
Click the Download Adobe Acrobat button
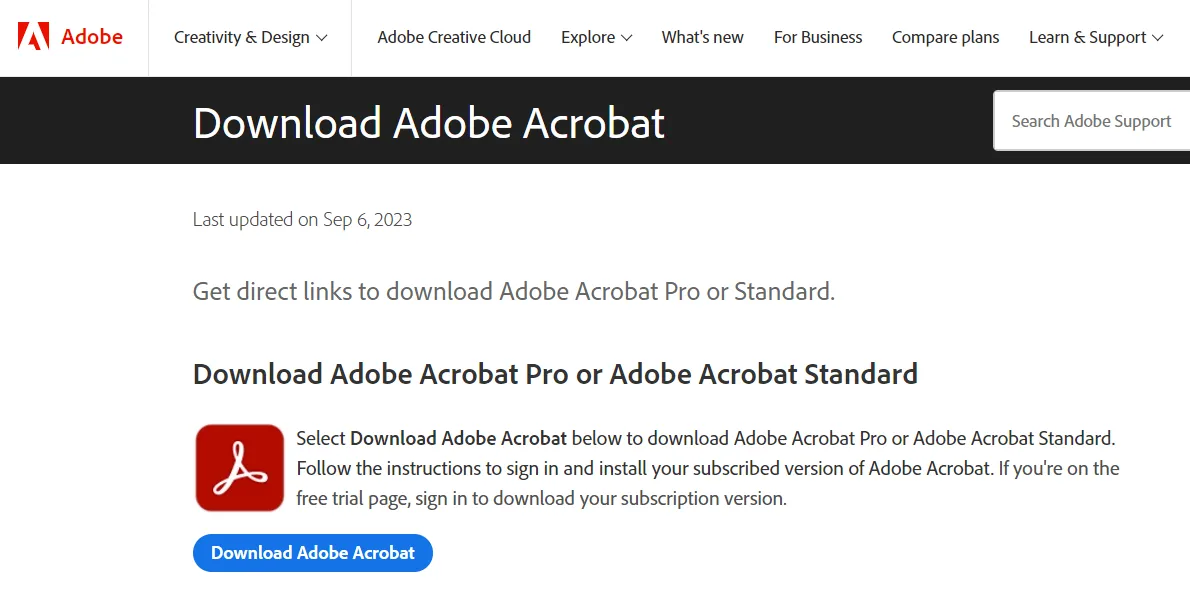(x=312, y=553)
